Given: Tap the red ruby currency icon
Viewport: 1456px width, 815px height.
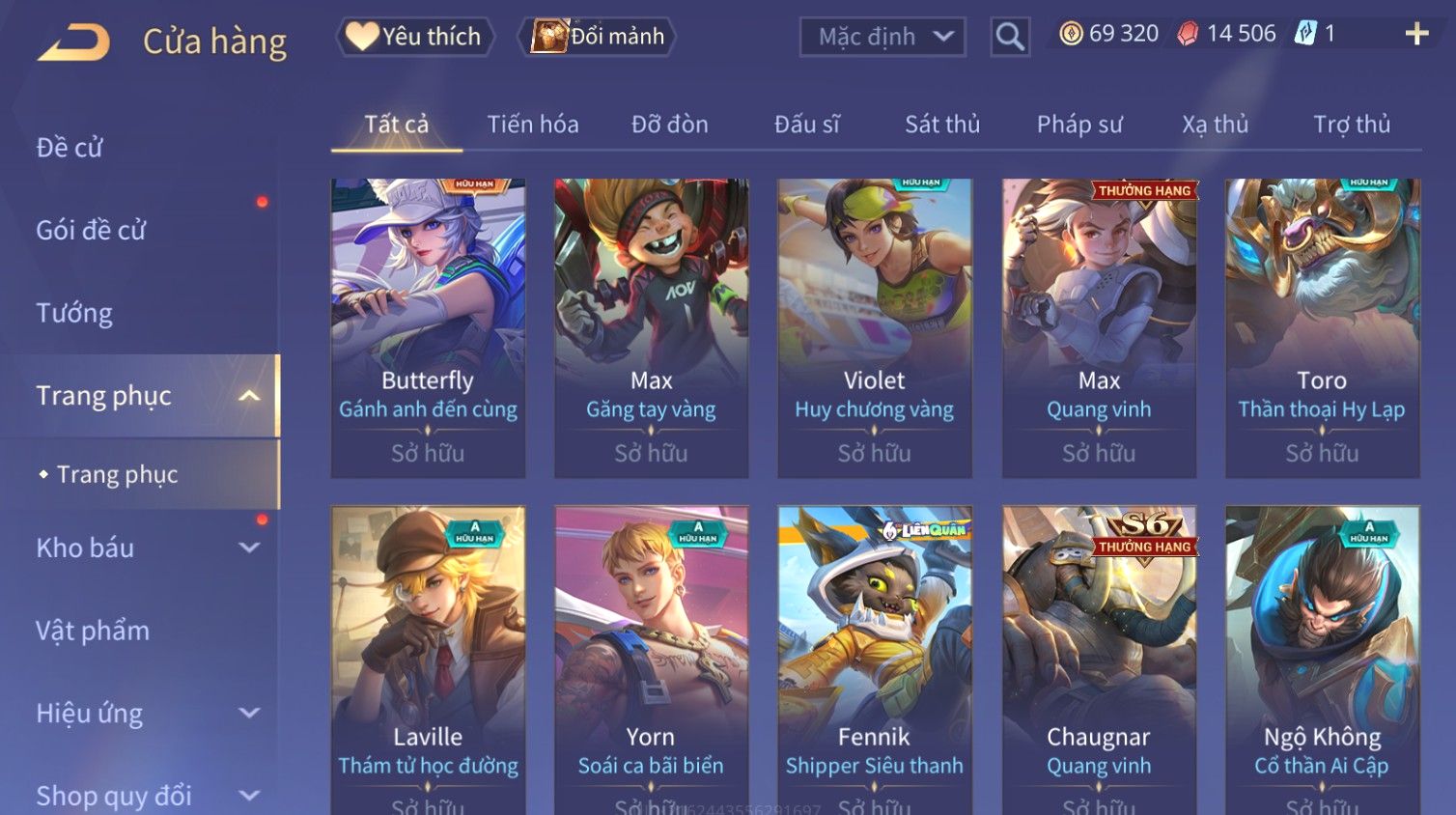Looking at the screenshot, I should (x=1188, y=34).
